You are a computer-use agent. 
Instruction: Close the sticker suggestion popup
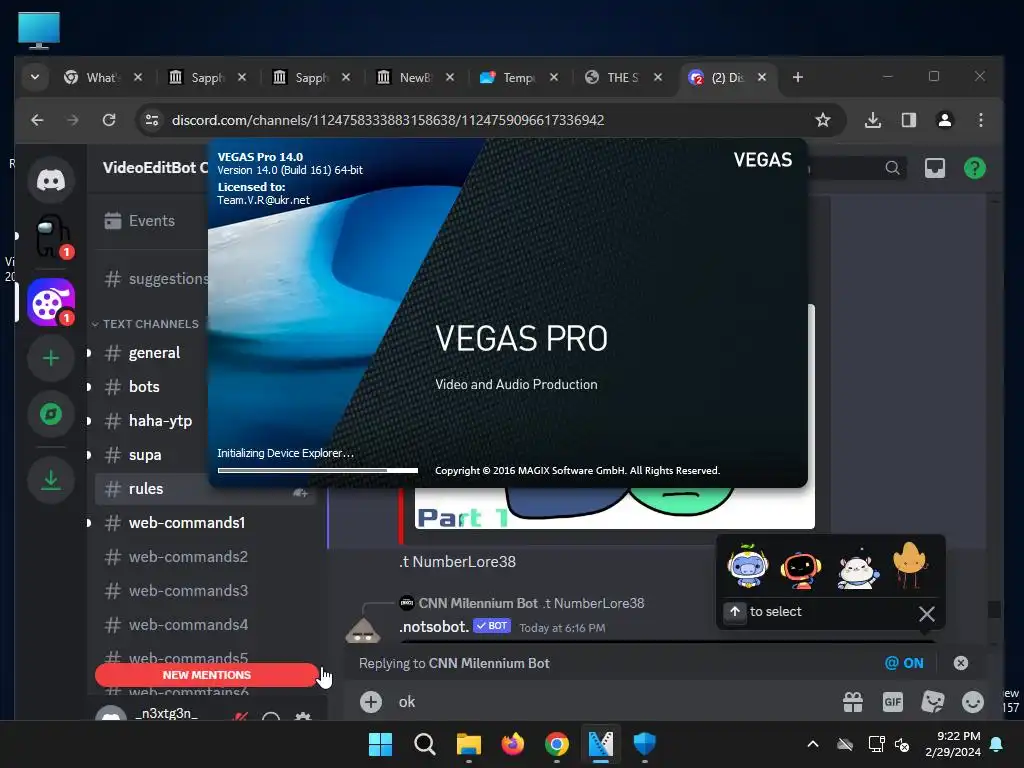(927, 614)
